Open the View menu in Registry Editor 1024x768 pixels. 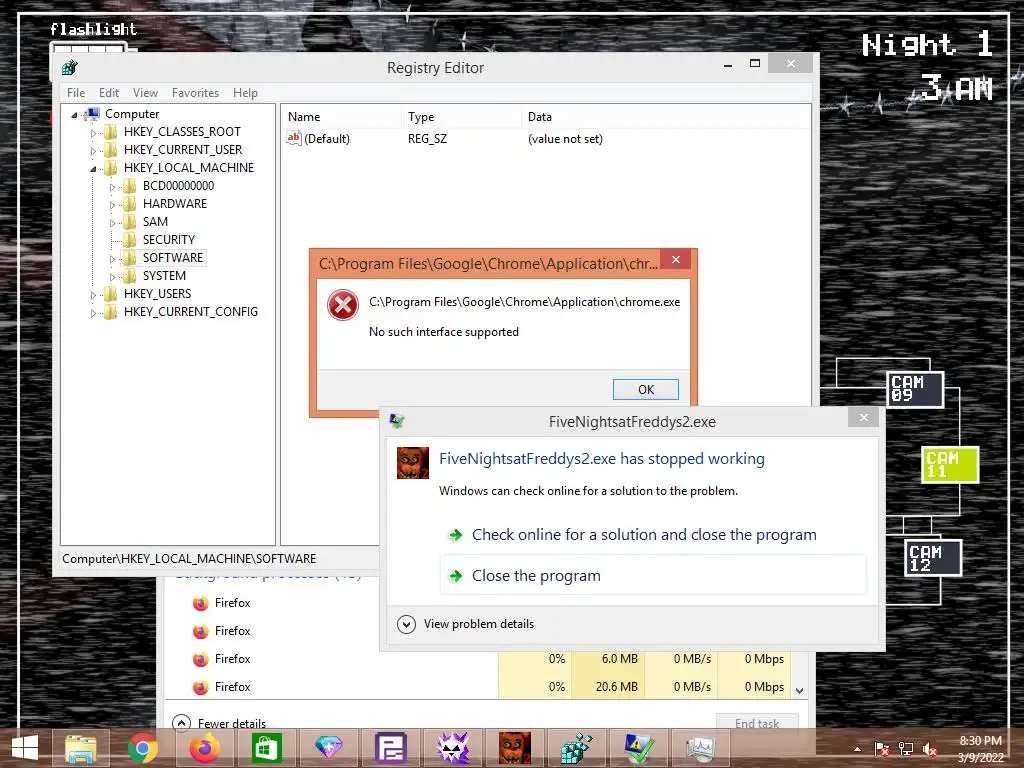145,93
